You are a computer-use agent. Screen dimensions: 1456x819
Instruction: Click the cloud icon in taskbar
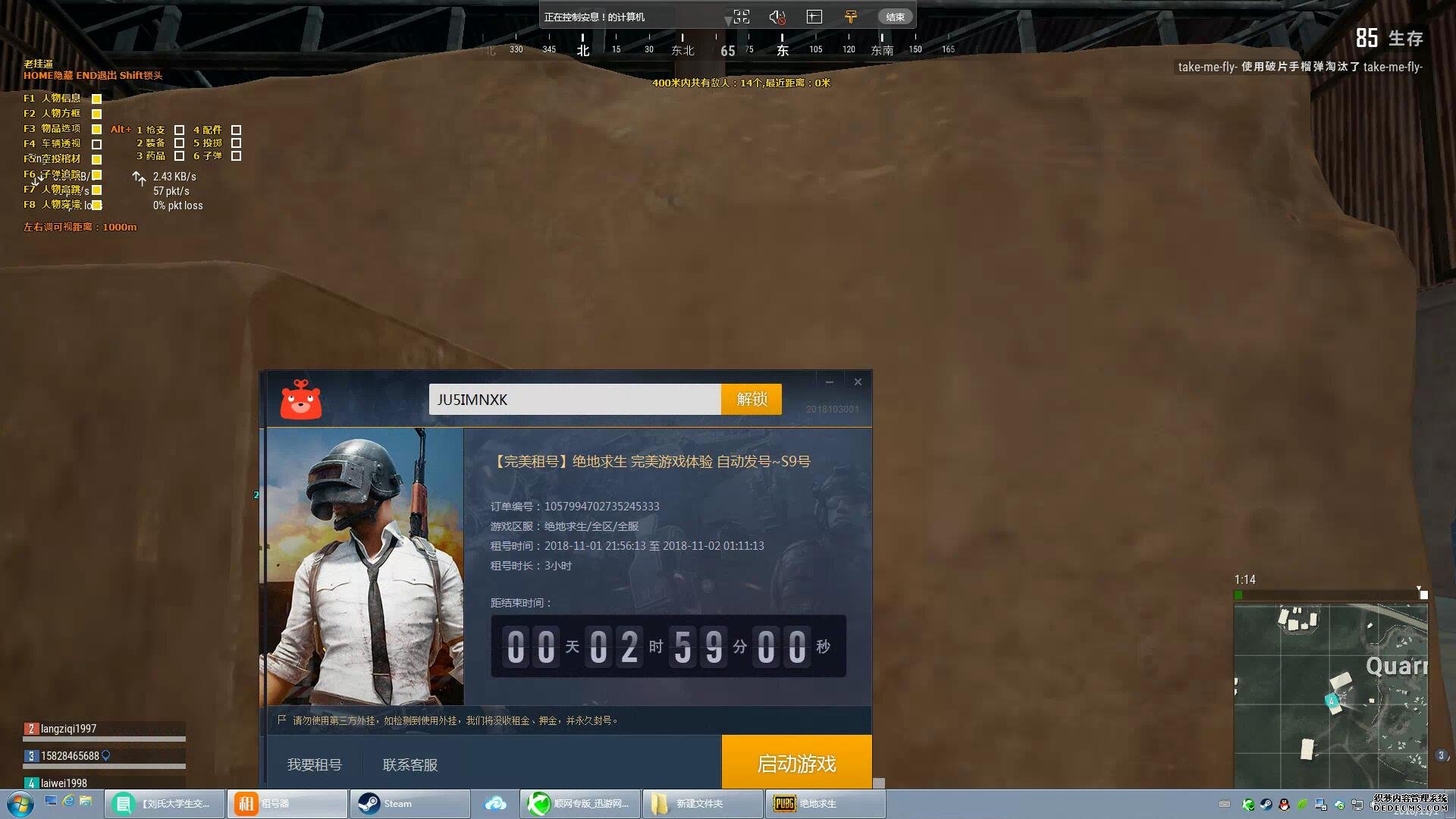(x=495, y=804)
